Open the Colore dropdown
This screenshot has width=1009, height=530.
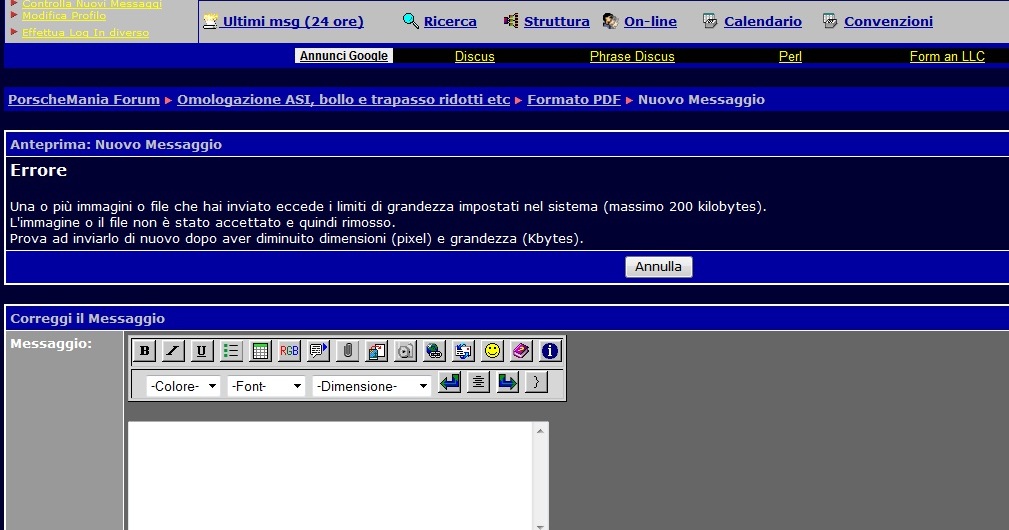183,386
